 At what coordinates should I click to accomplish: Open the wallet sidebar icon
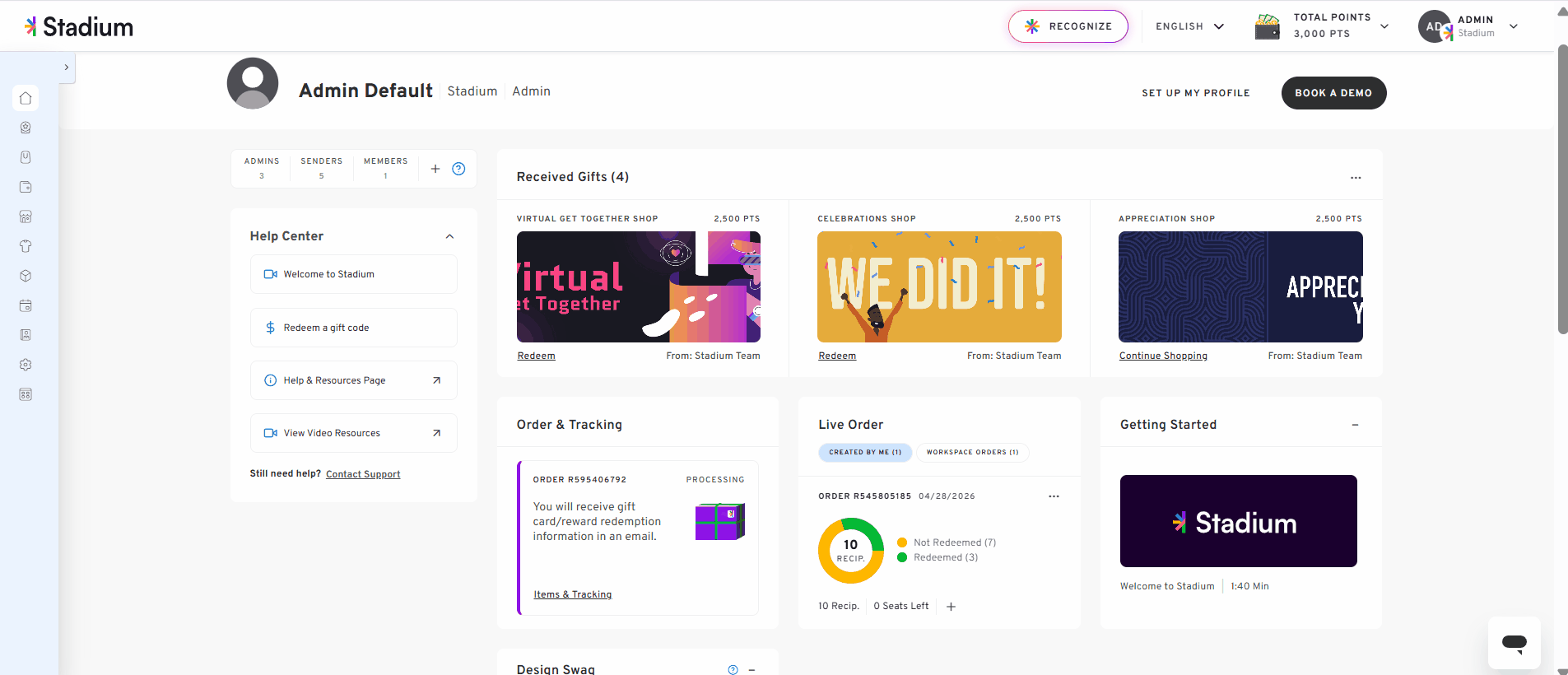click(x=26, y=187)
